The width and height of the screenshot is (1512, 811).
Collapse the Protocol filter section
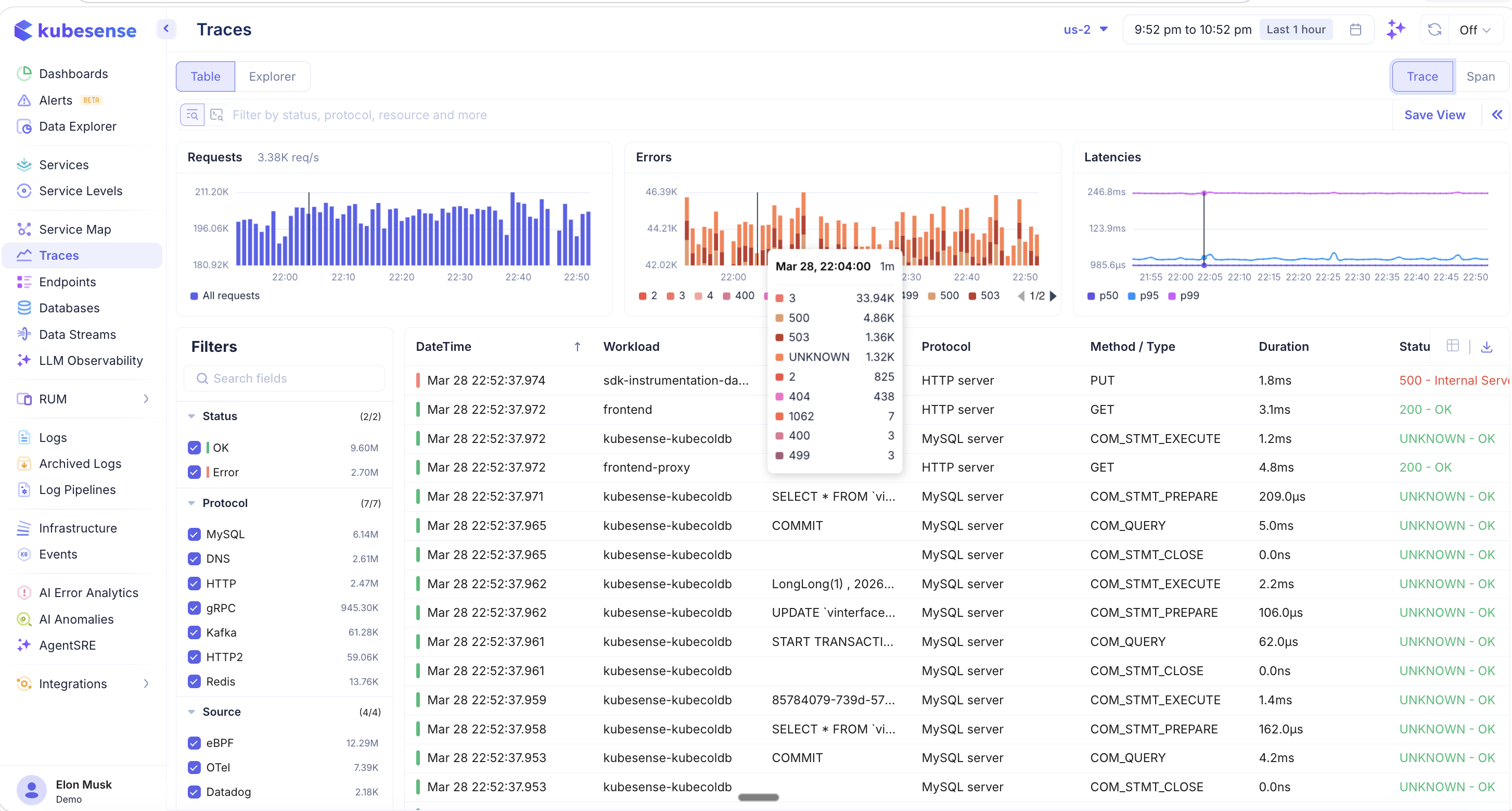point(192,503)
